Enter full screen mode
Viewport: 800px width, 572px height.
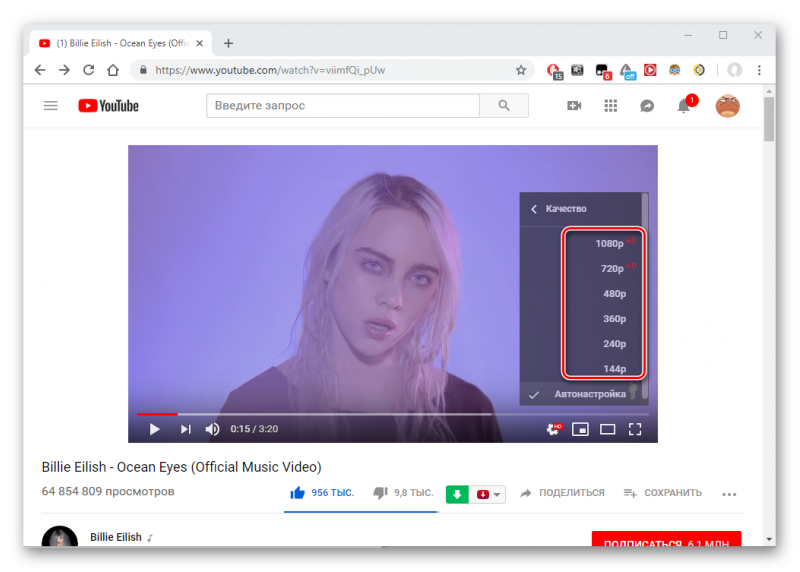(635, 429)
